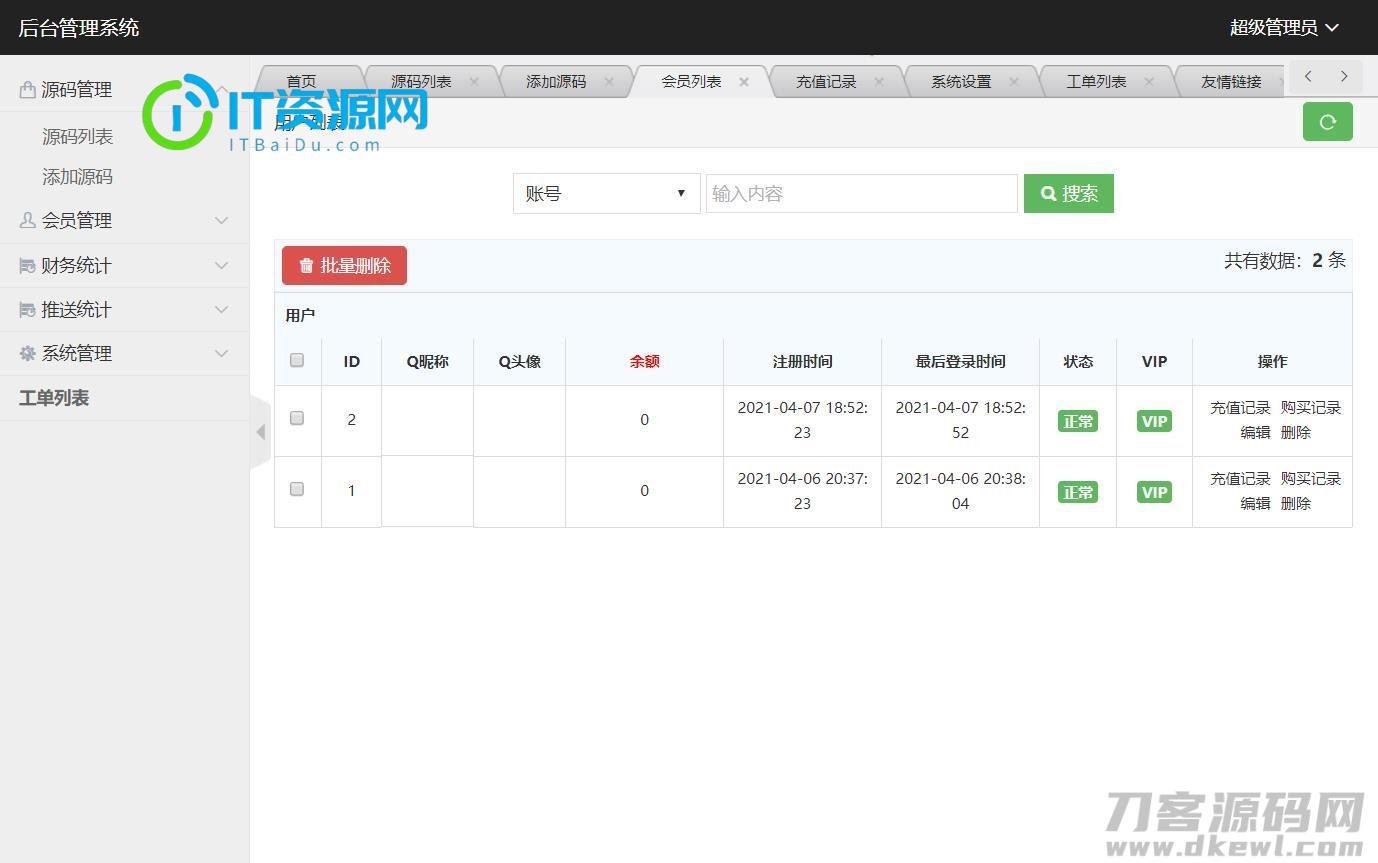1378x863 pixels.
Task: Click 编辑 for user ID 2
Action: pyautogui.click(x=1255, y=433)
